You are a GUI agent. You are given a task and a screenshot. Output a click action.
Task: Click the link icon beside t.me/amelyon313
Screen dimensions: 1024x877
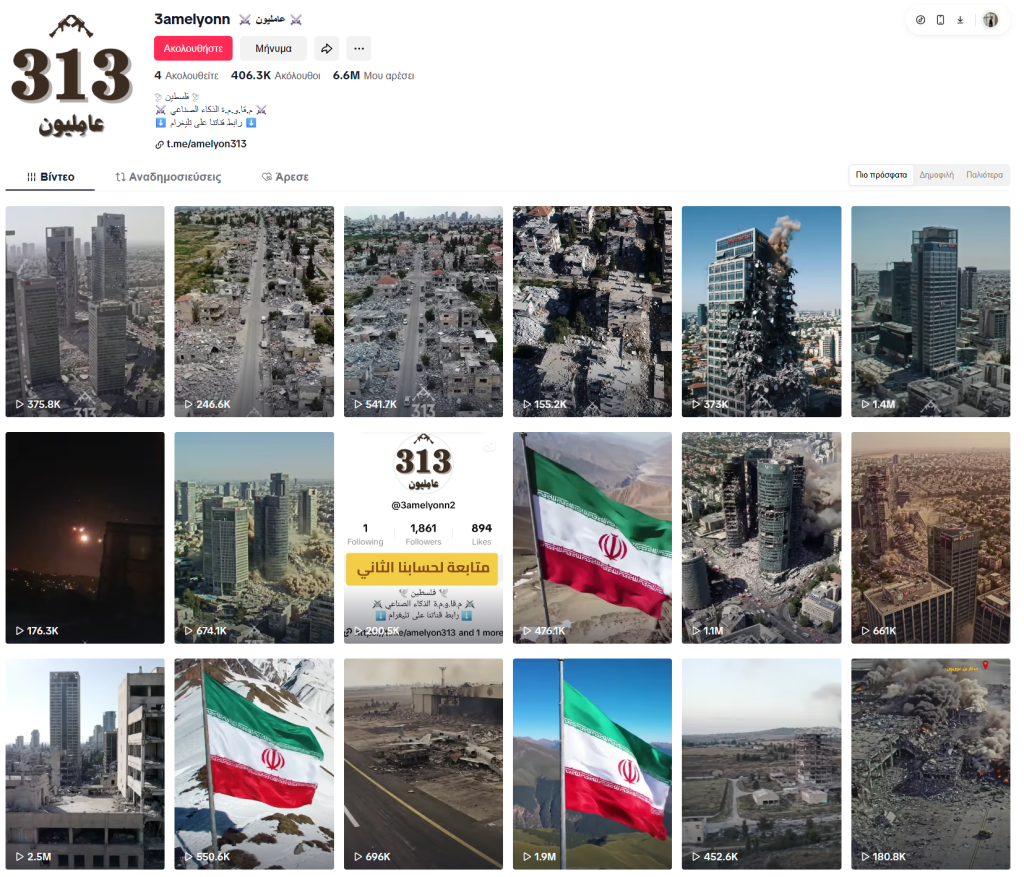(x=159, y=144)
